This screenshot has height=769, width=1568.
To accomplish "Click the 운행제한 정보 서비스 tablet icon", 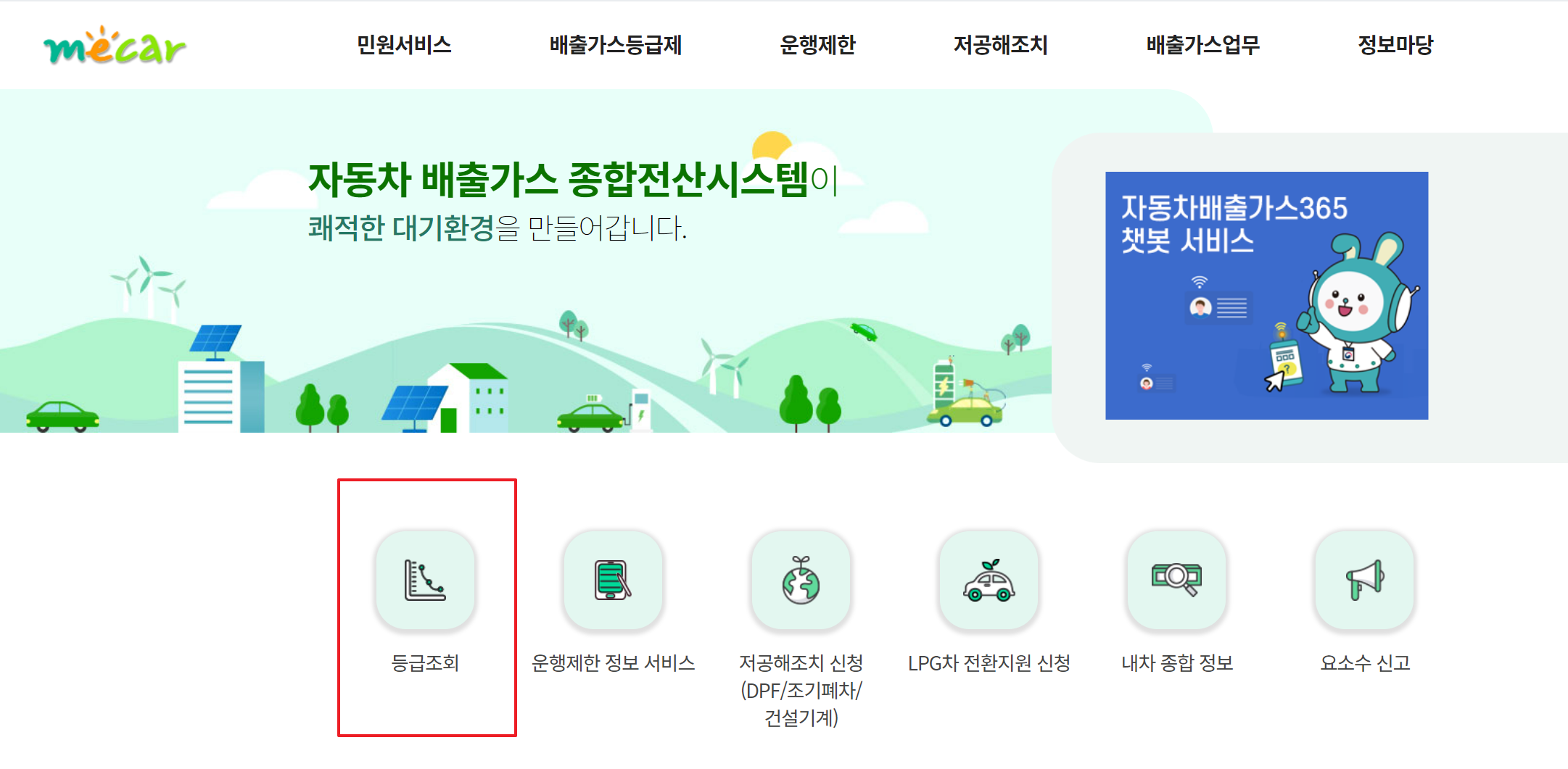I will (613, 580).
